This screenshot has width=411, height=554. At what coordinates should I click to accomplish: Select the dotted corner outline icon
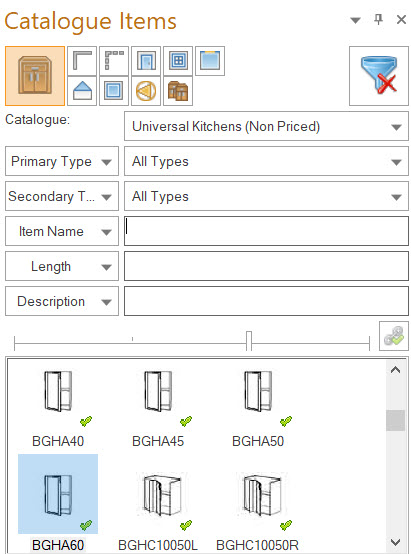click(x=114, y=61)
